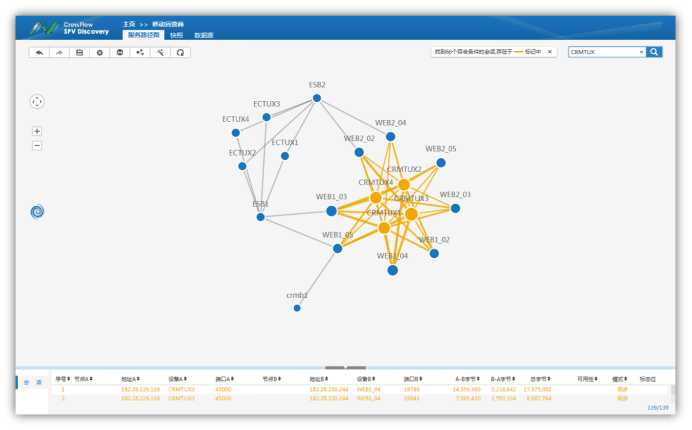Sort table by 总字节 column
692x430 pixels.
coord(540,379)
